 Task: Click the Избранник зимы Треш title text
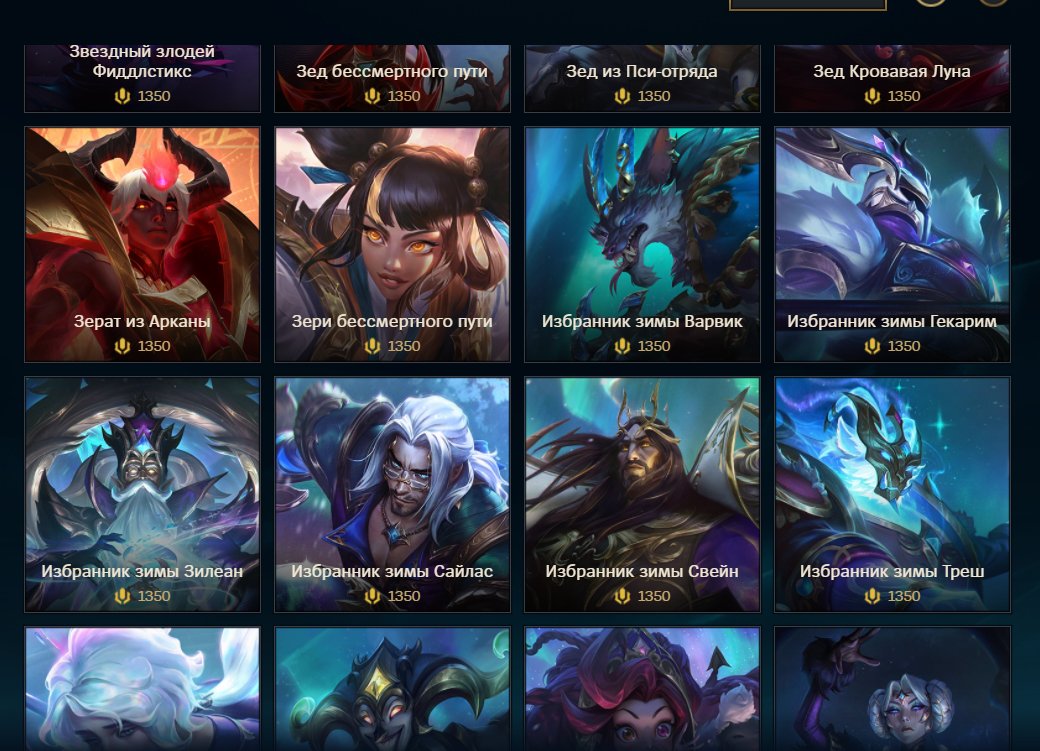click(892, 571)
